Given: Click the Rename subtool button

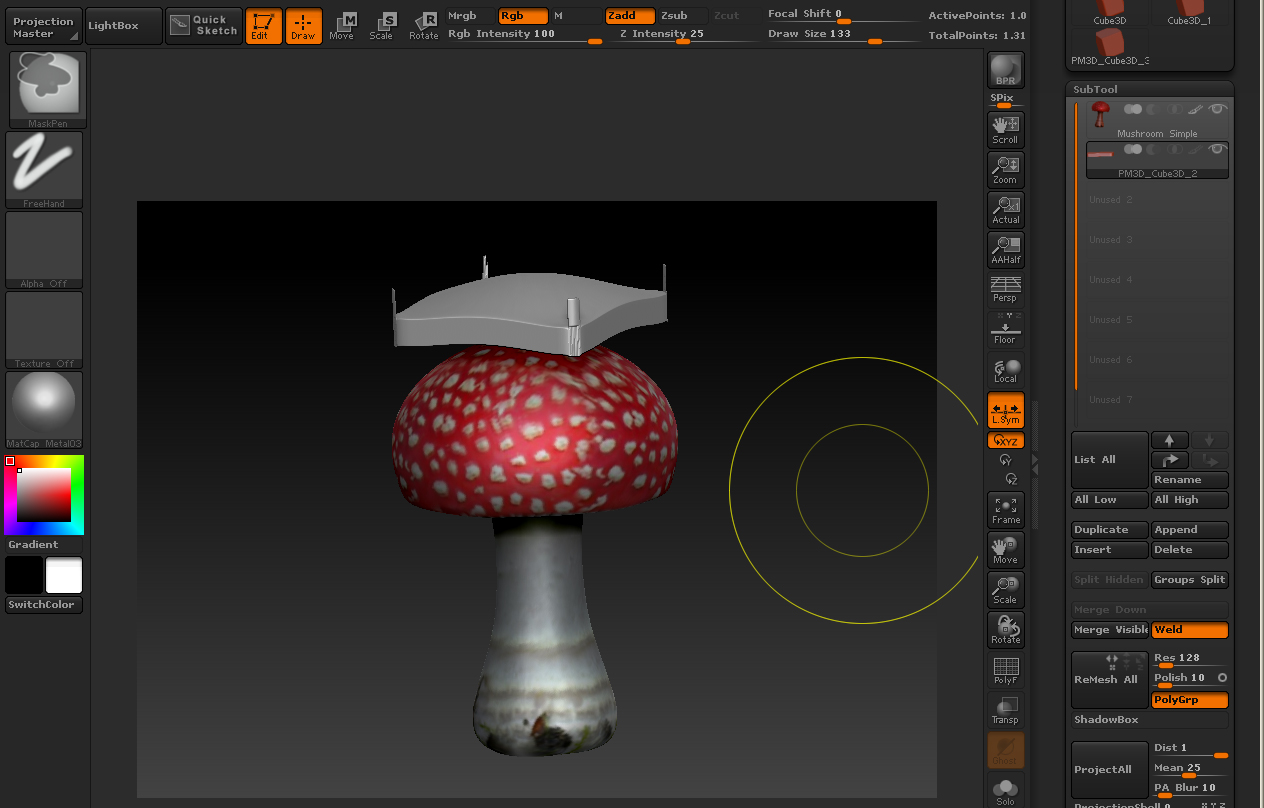Looking at the screenshot, I should tap(1190, 480).
